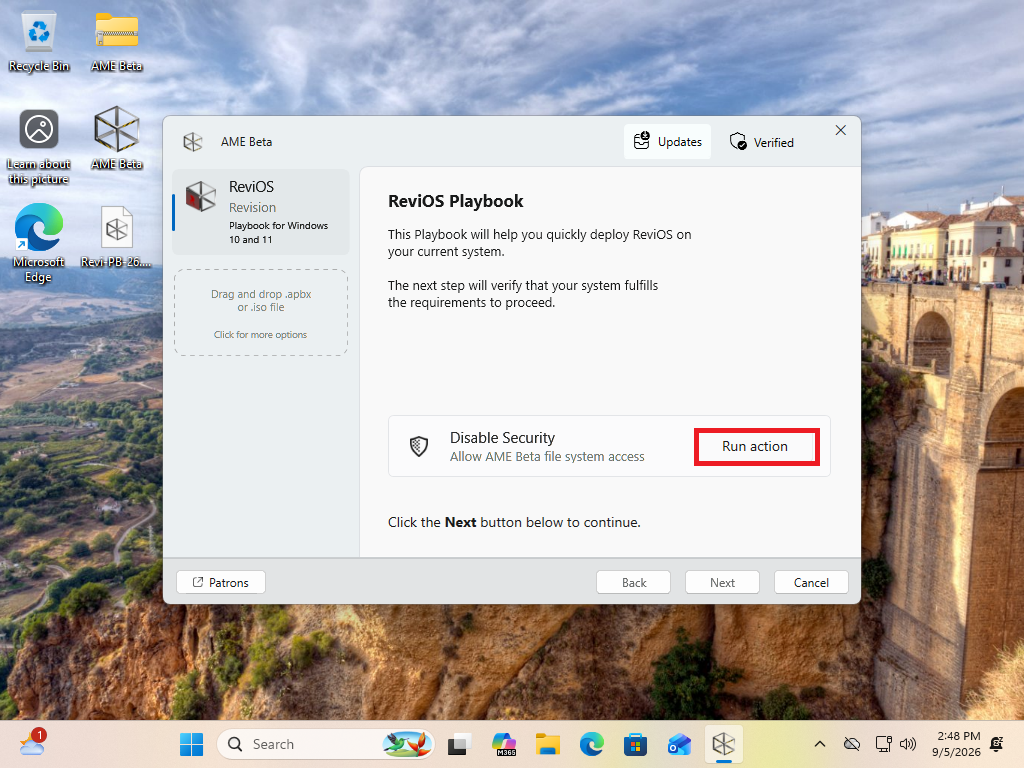
Task: Select the Learn about this picture icon
Action: (x=39, y=146)
